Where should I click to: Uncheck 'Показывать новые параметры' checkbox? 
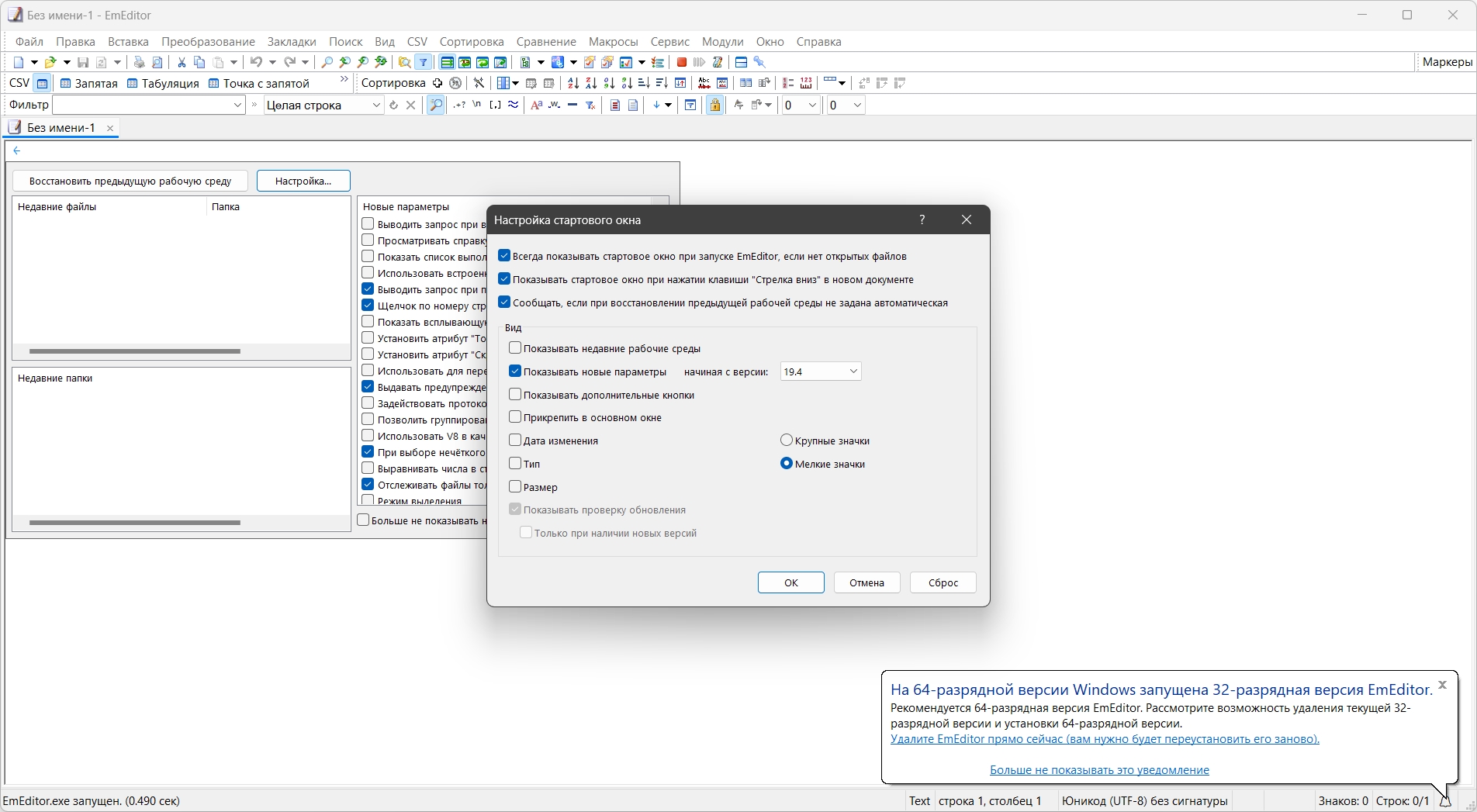(515, 371)
